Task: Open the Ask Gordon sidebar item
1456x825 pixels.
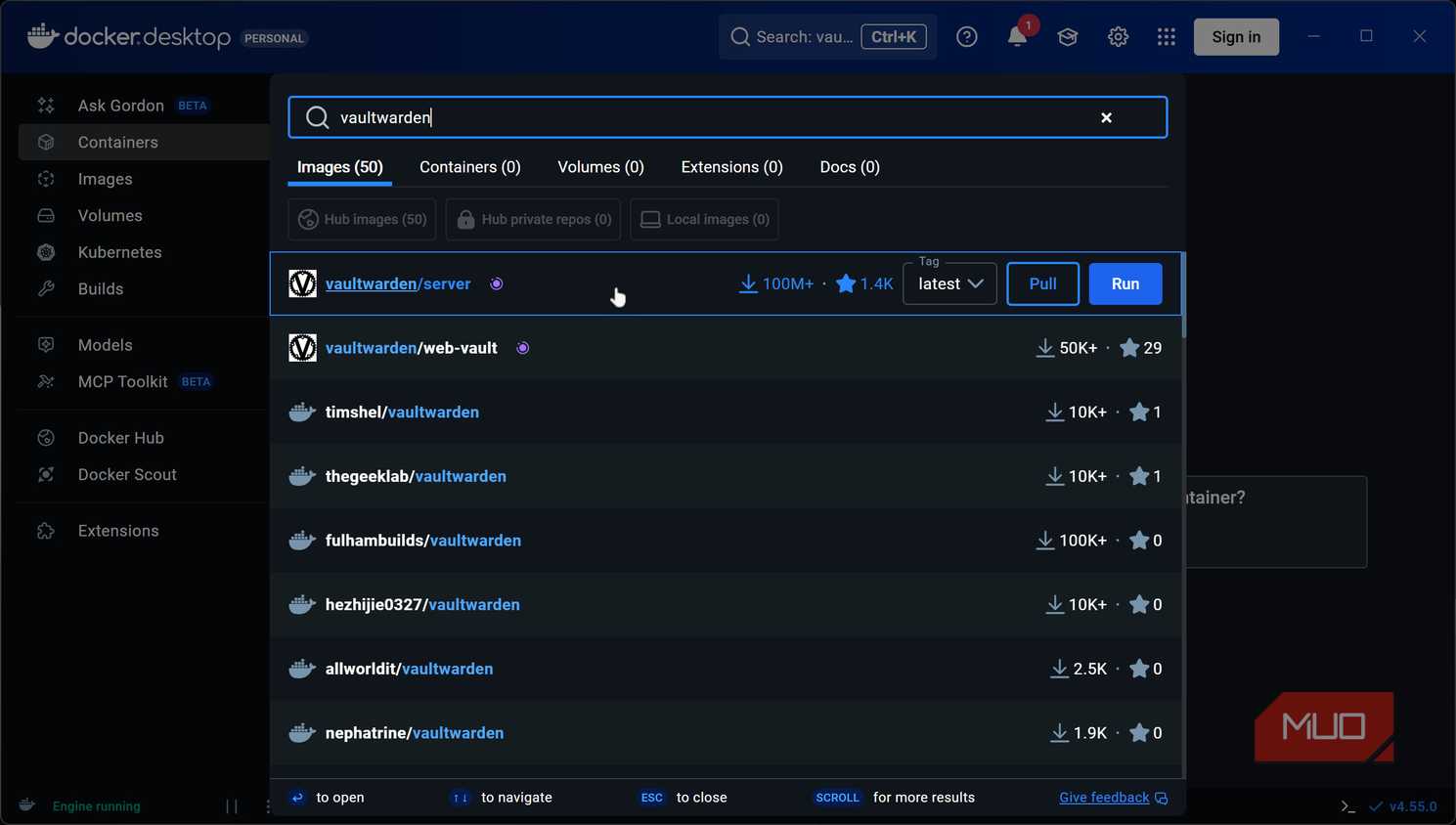Action: [x=143, y=106]
